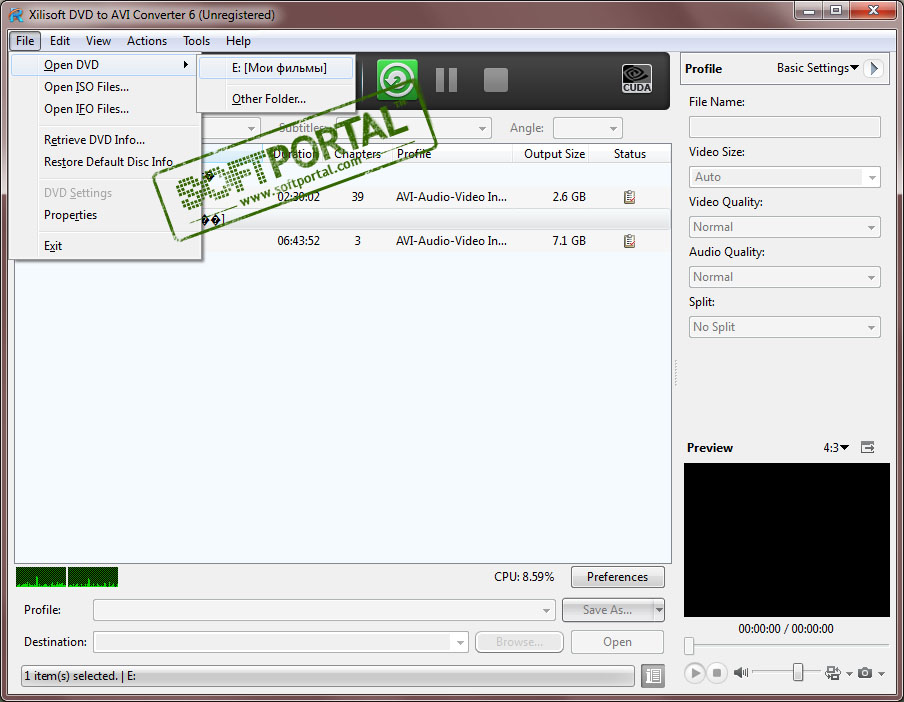Click the Stop conversion button
This screenshot has height=702, width=904.
(496, 80)
